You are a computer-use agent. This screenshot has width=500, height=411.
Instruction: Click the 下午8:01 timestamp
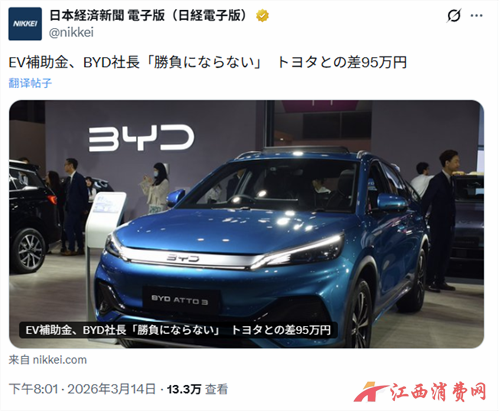(x=33, y=389)
